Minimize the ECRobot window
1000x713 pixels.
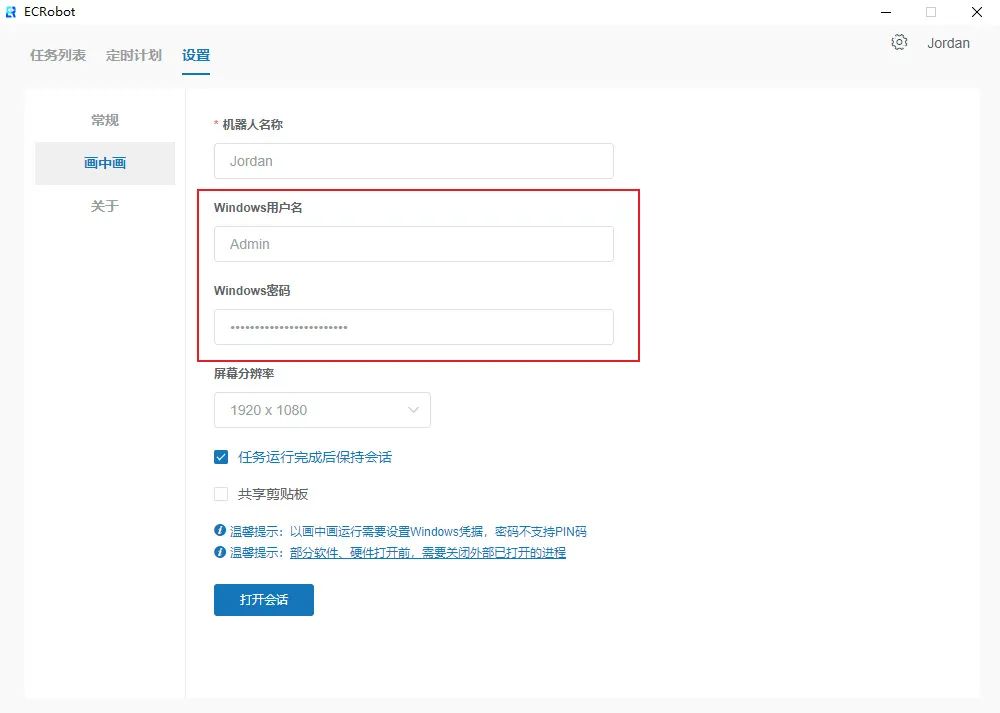[886, 12]
